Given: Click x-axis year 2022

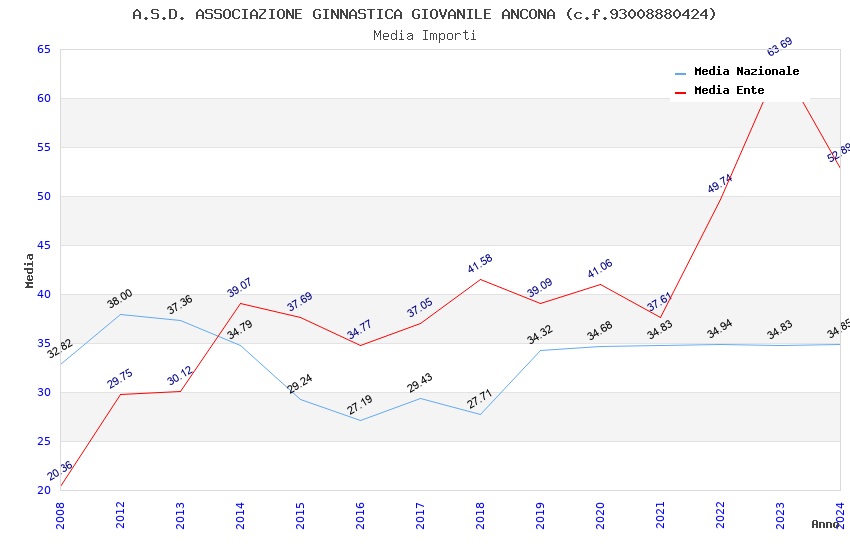Looking at the screenshot, I should pos(720,515).
